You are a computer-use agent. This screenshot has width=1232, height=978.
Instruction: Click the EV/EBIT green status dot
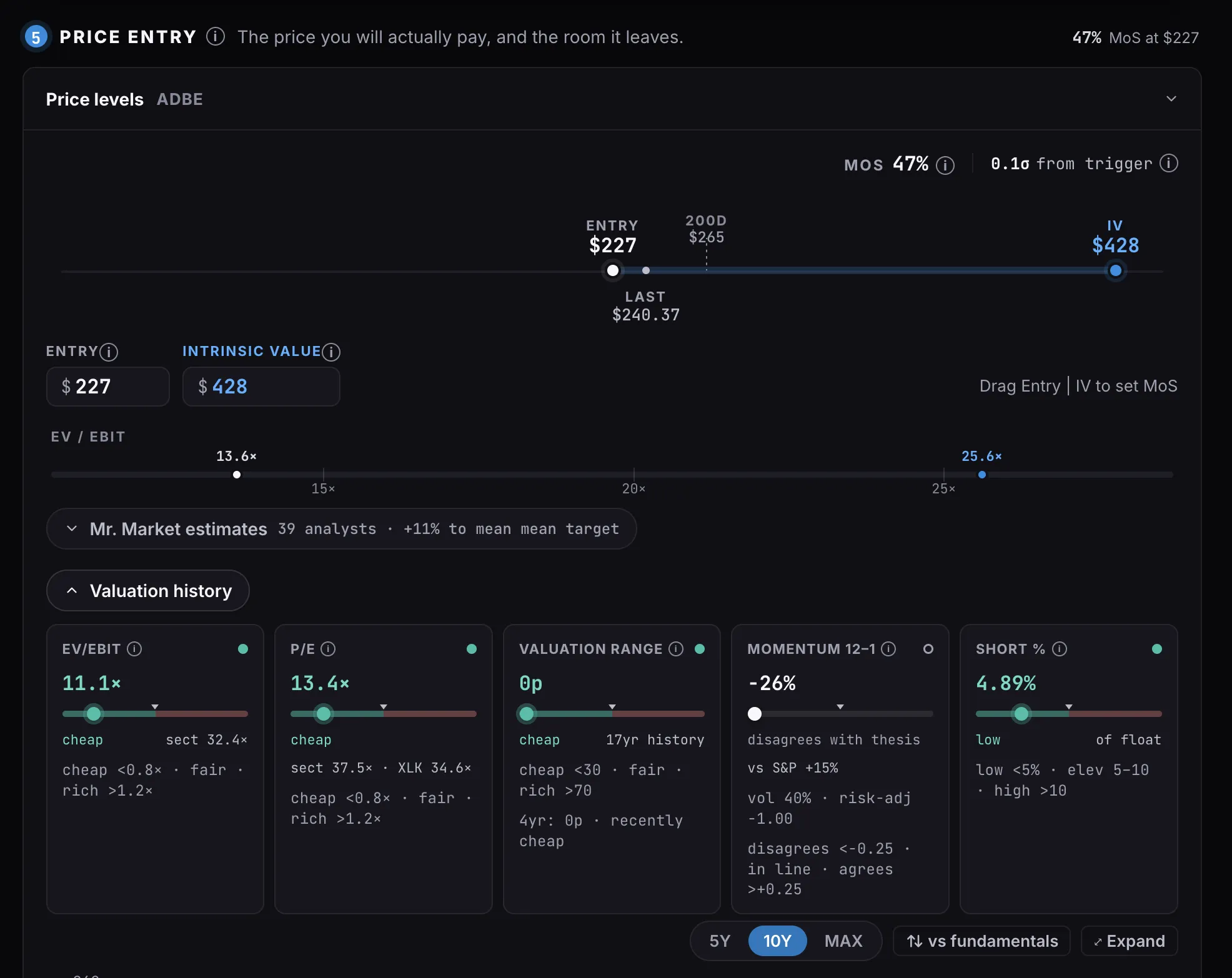point(243,649)
